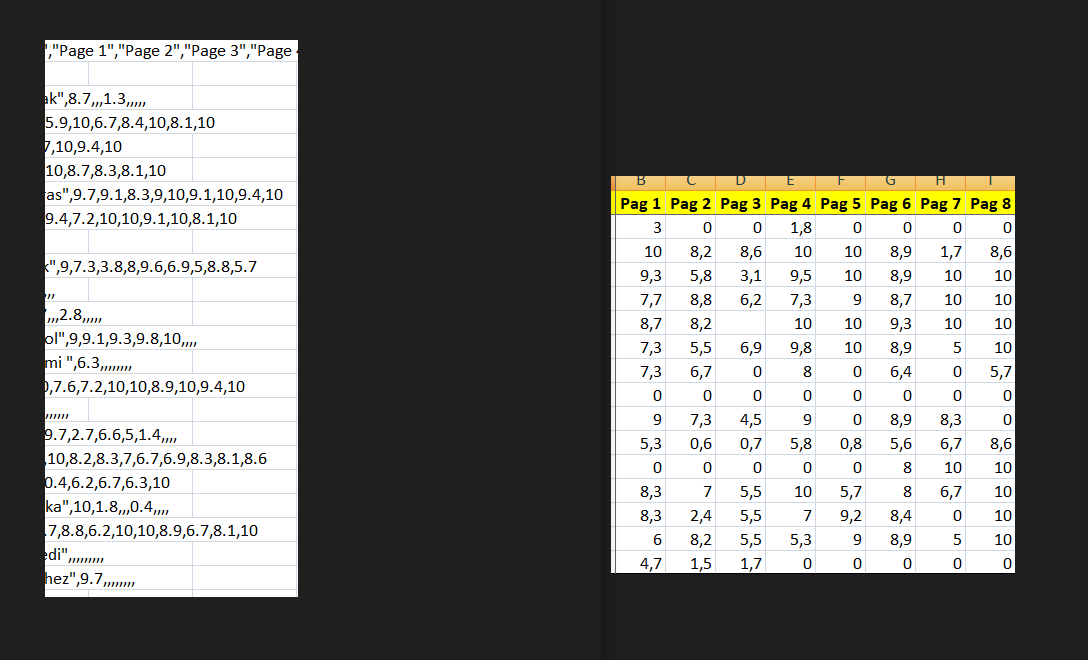Click the Pag 3 header cell
This screenshot has width=1088, height=660.
pyautogui.click(x=741, y=204)
